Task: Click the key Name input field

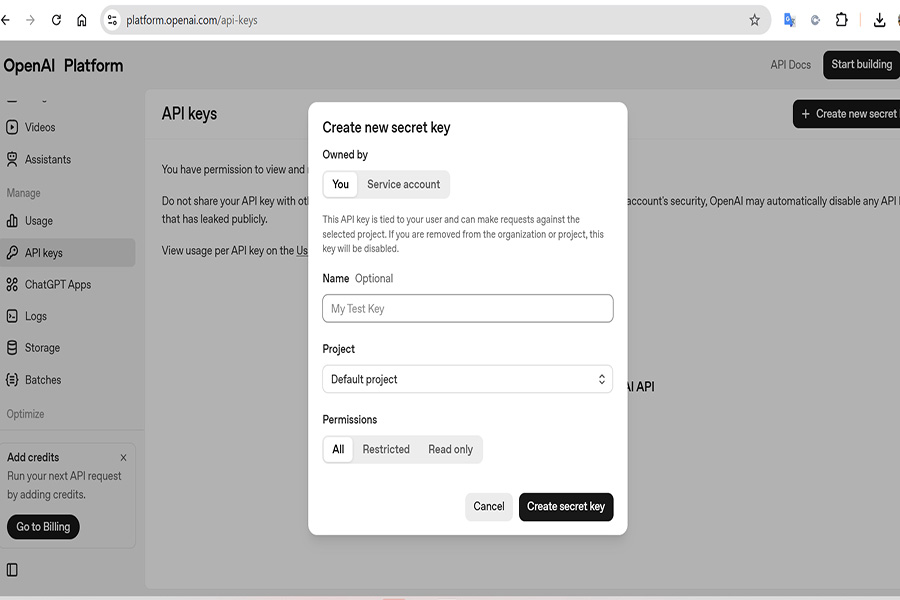Action: coord(467,308)
